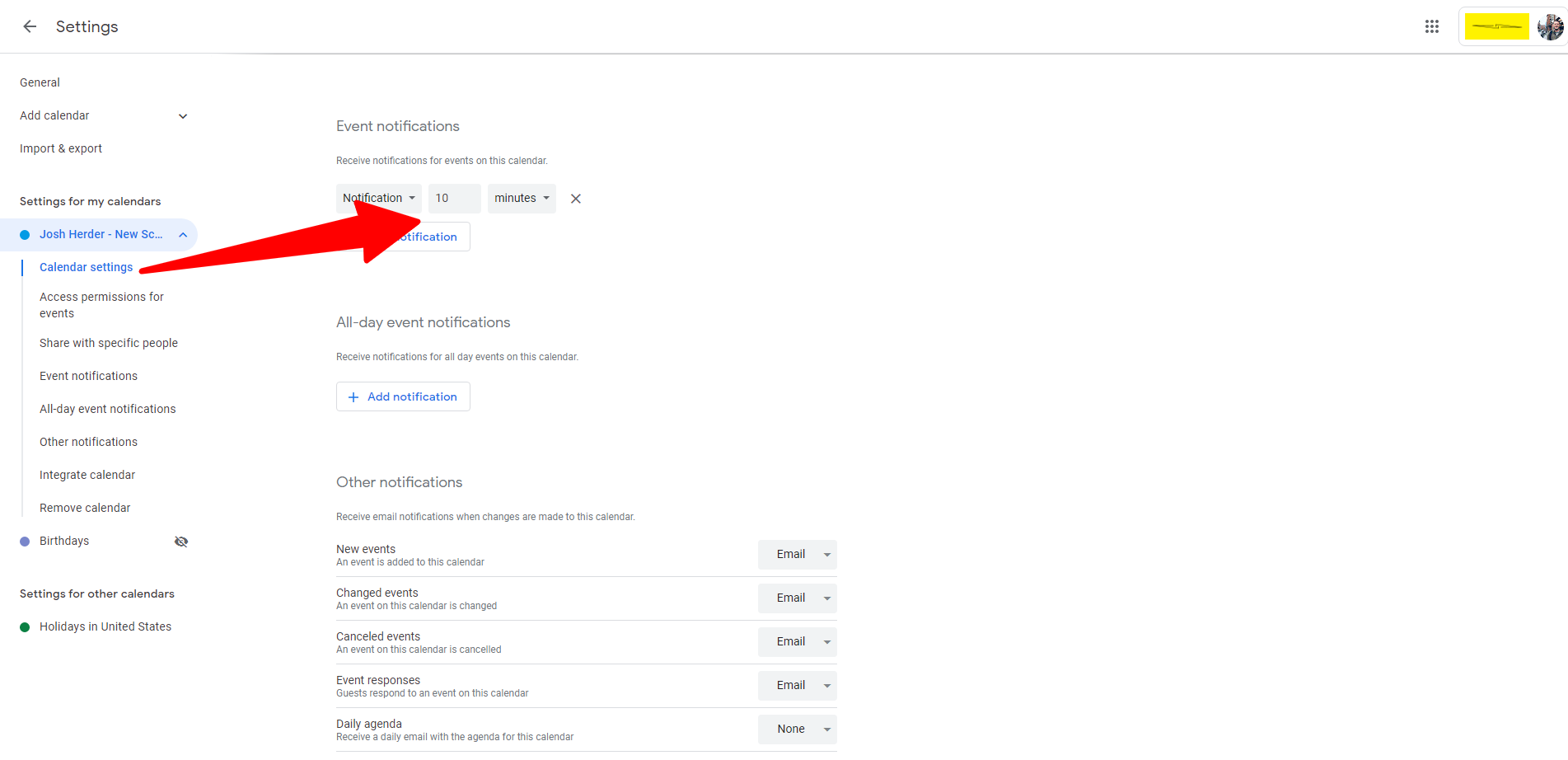Remove the 10 minutes notification
The width and height of the screenshot is (1568, 760).
576,199
